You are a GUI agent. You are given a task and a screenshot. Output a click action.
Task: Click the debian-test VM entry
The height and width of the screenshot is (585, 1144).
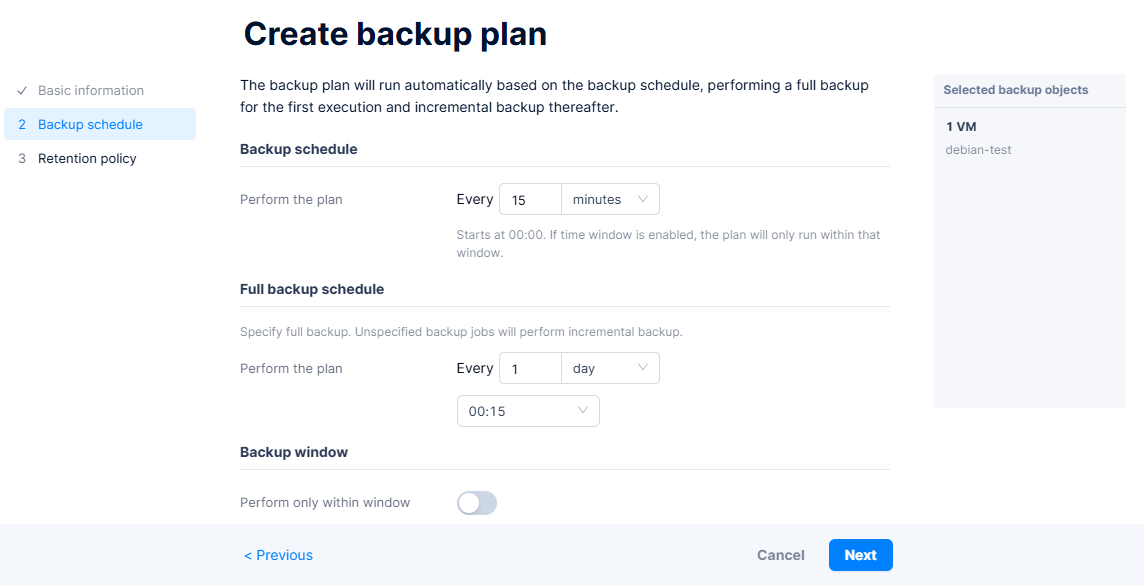click(978, 150)
